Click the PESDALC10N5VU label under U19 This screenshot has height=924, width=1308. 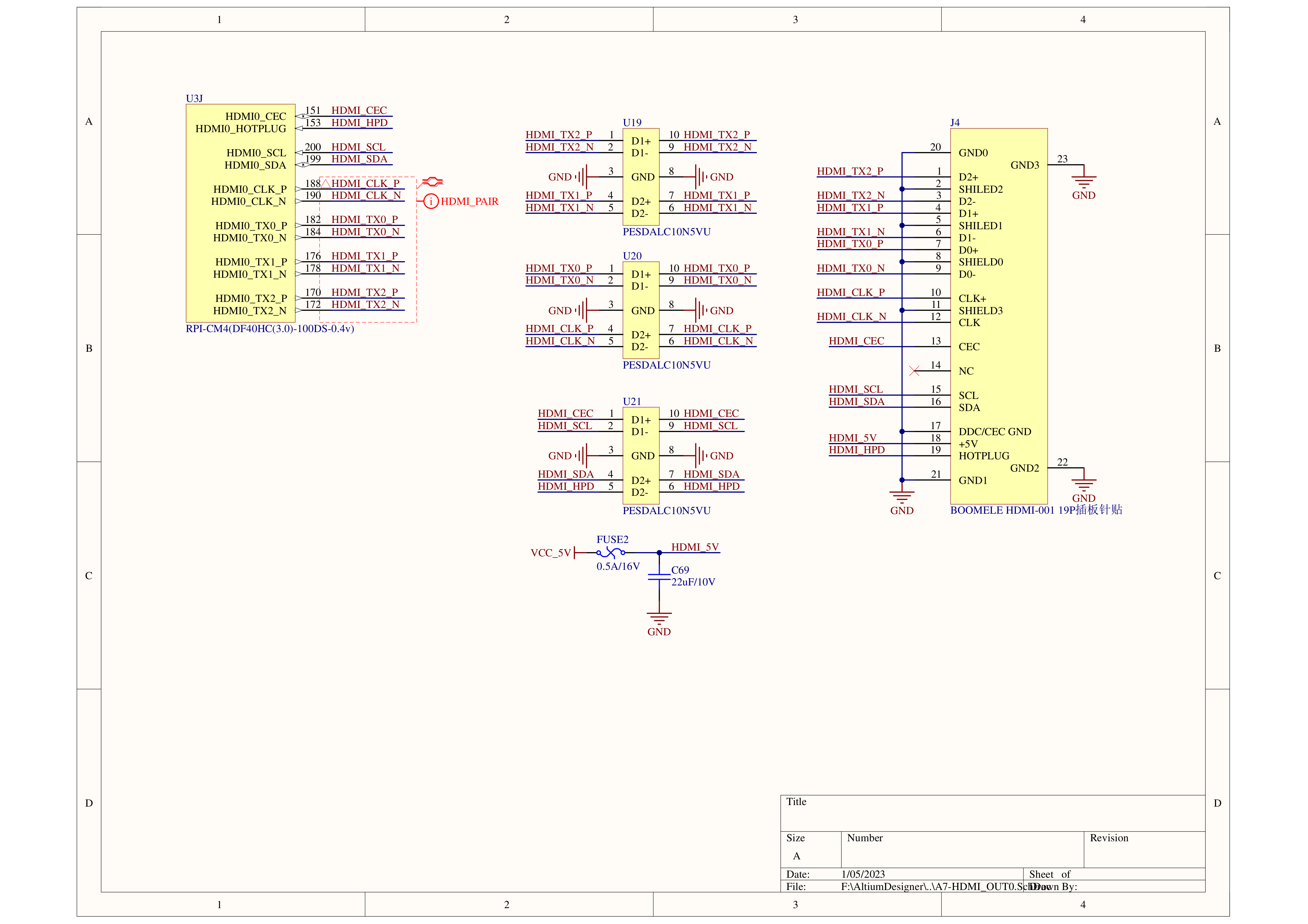coord(667,232)
